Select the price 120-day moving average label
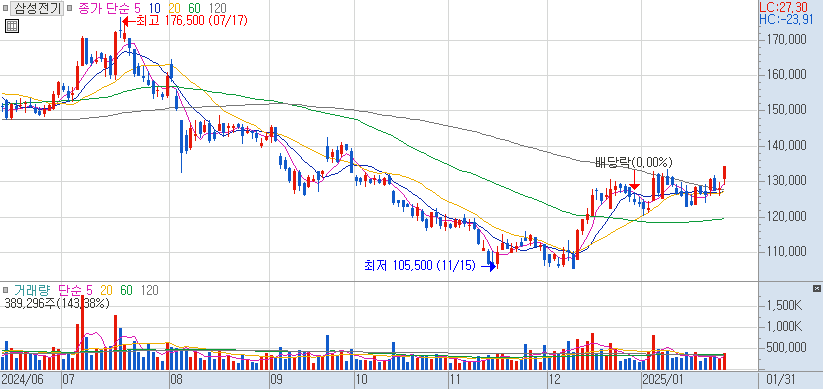823x389 pixels. 217,8
